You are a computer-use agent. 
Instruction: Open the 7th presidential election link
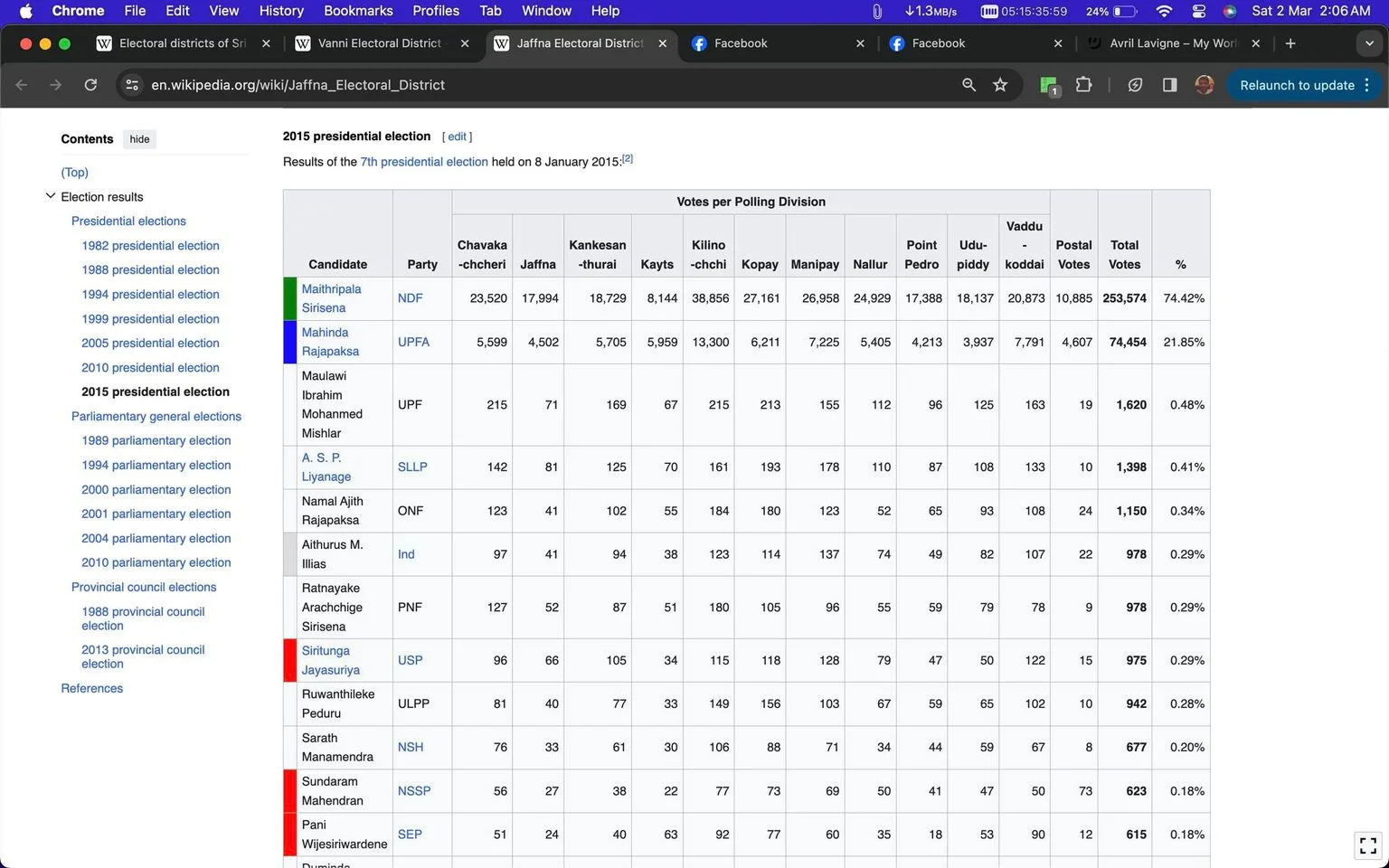pyautogui.click(x=424, y=162)
